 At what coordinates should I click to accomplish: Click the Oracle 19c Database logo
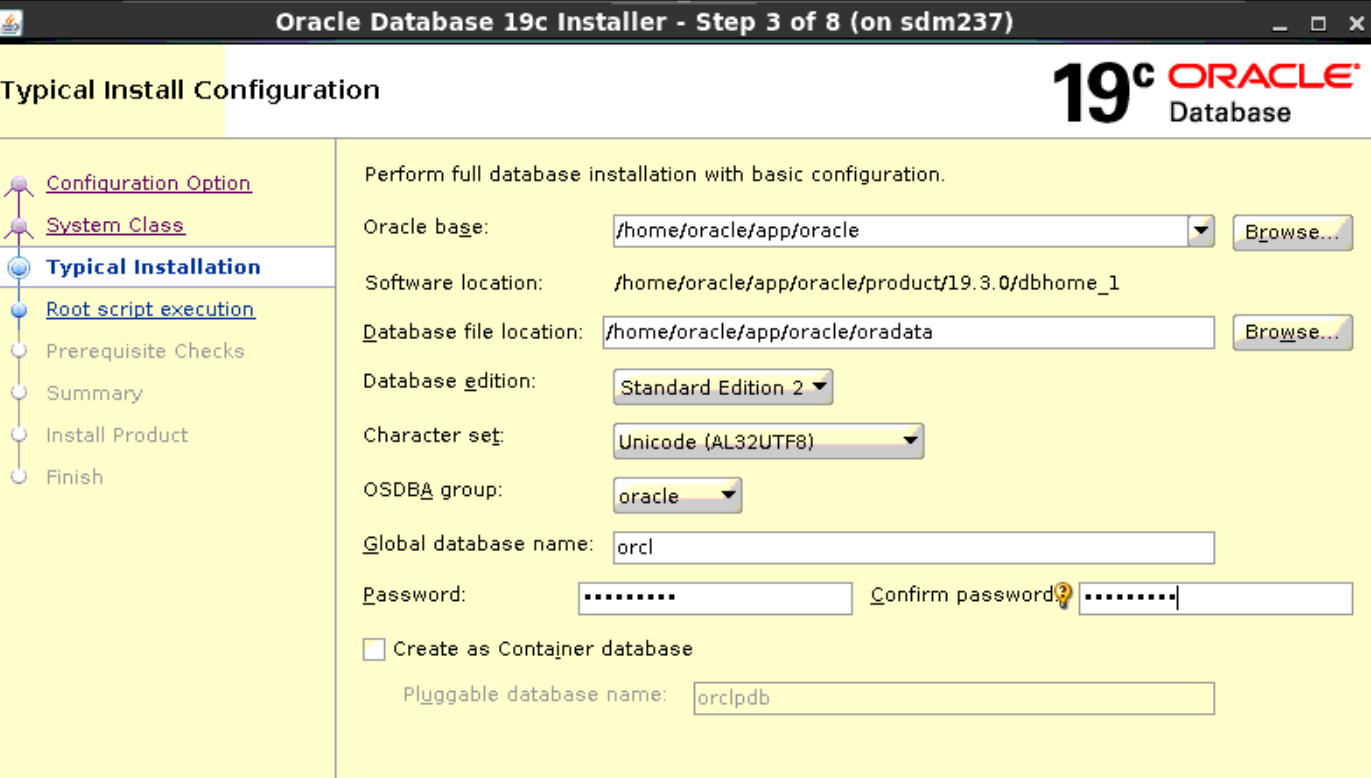(x=1207, y=93)
